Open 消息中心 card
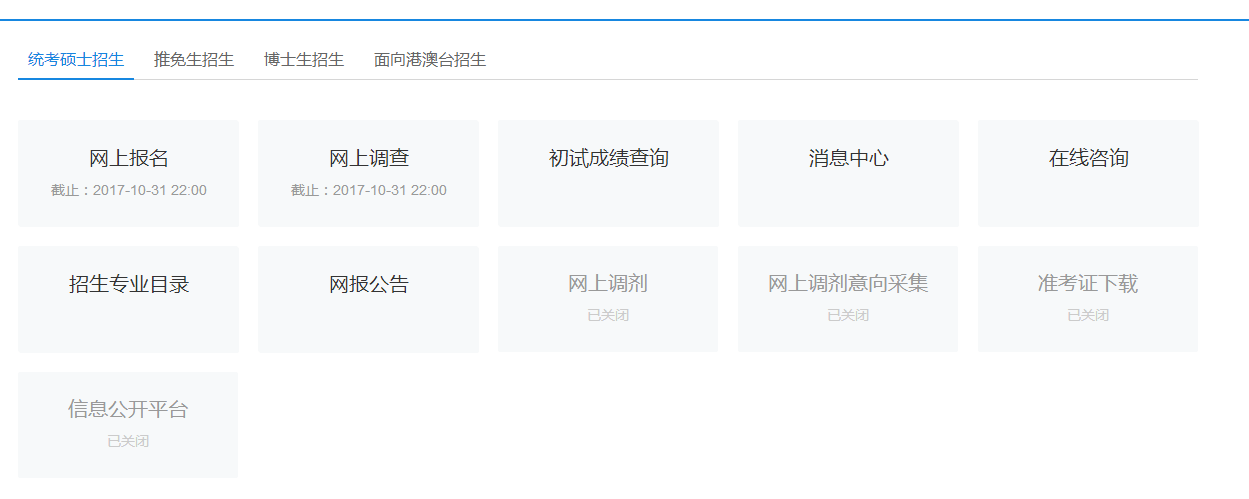The height and width of the screenshot is (499, 1249). pos(848,173)
